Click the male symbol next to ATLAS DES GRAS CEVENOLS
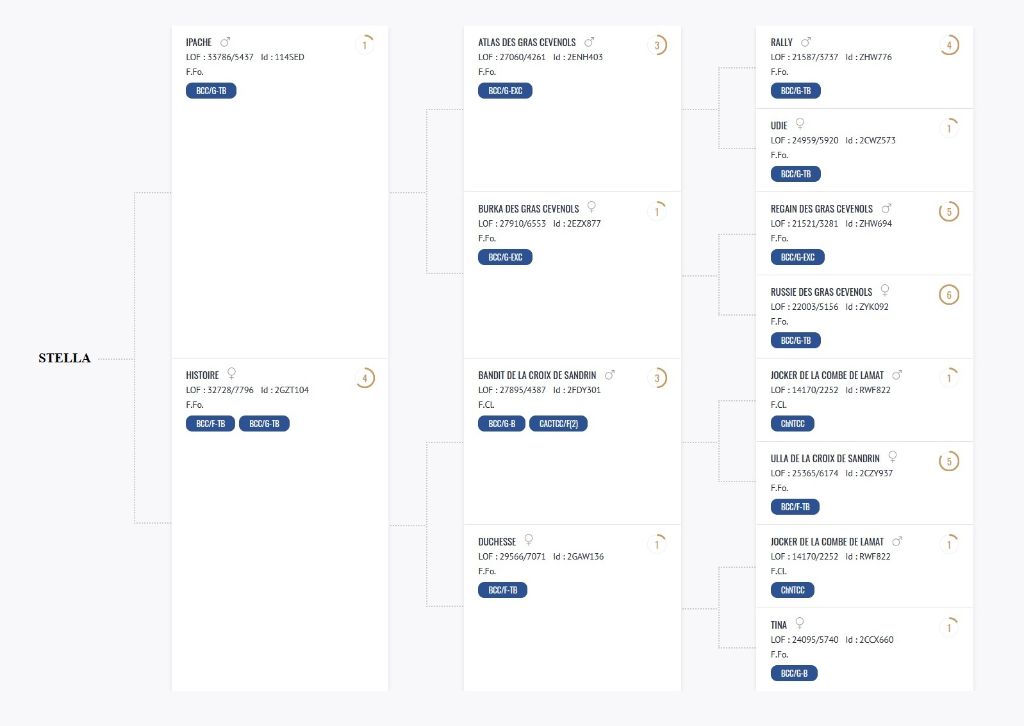Image resolution: width=1024 pixels, height=726 pixels. (589, 42)
